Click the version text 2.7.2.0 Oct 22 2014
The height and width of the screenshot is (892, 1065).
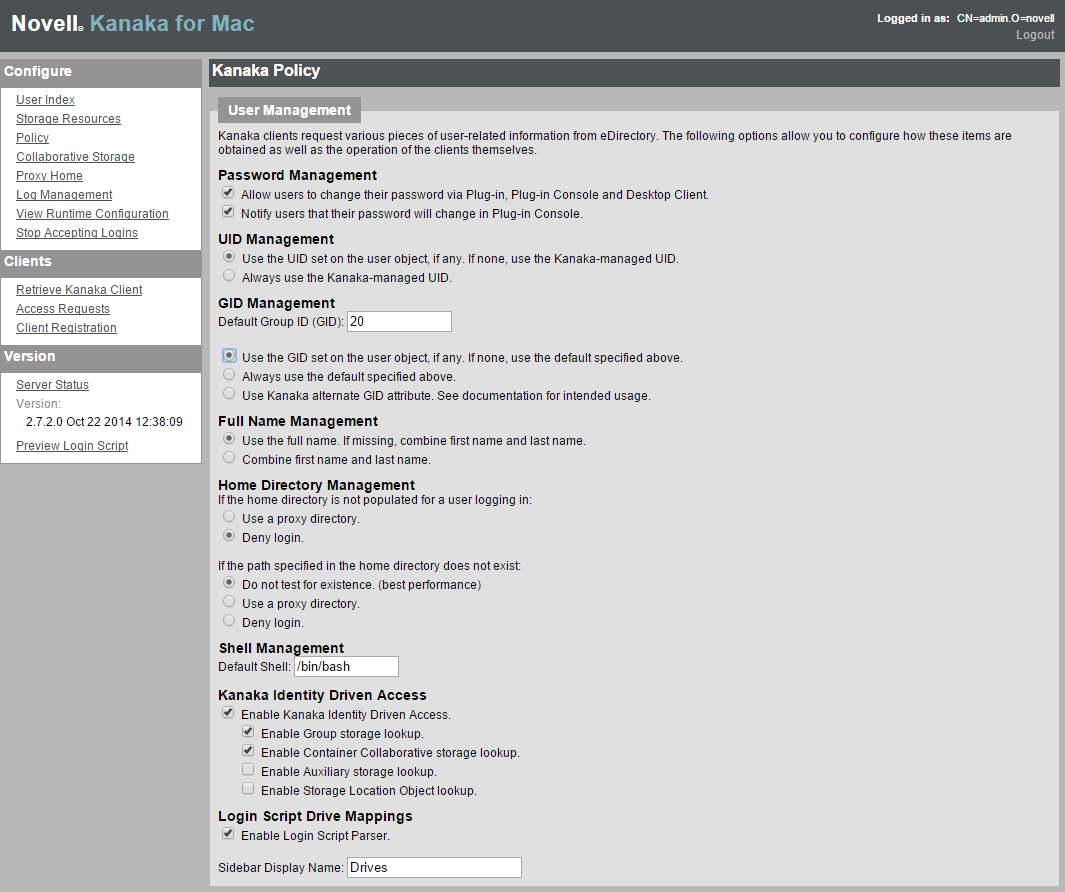pyautogui.click(x=104, y=422)
